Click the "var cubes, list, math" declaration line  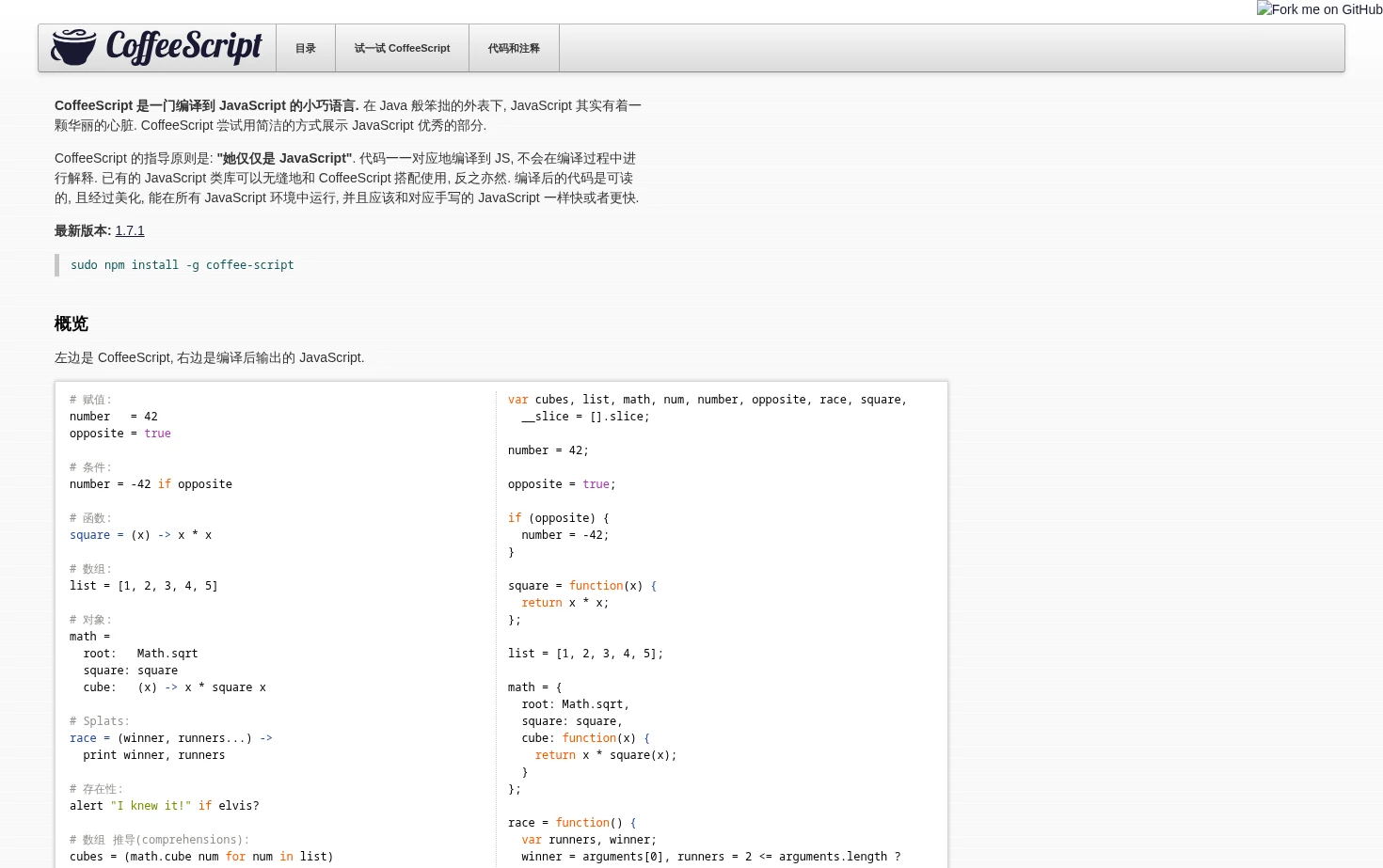click(707, 400)
